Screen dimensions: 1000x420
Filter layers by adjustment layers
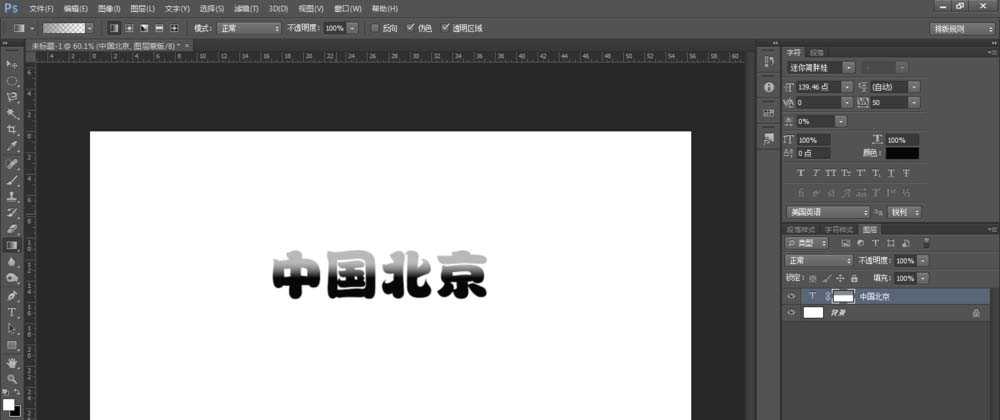pos(860,243)
